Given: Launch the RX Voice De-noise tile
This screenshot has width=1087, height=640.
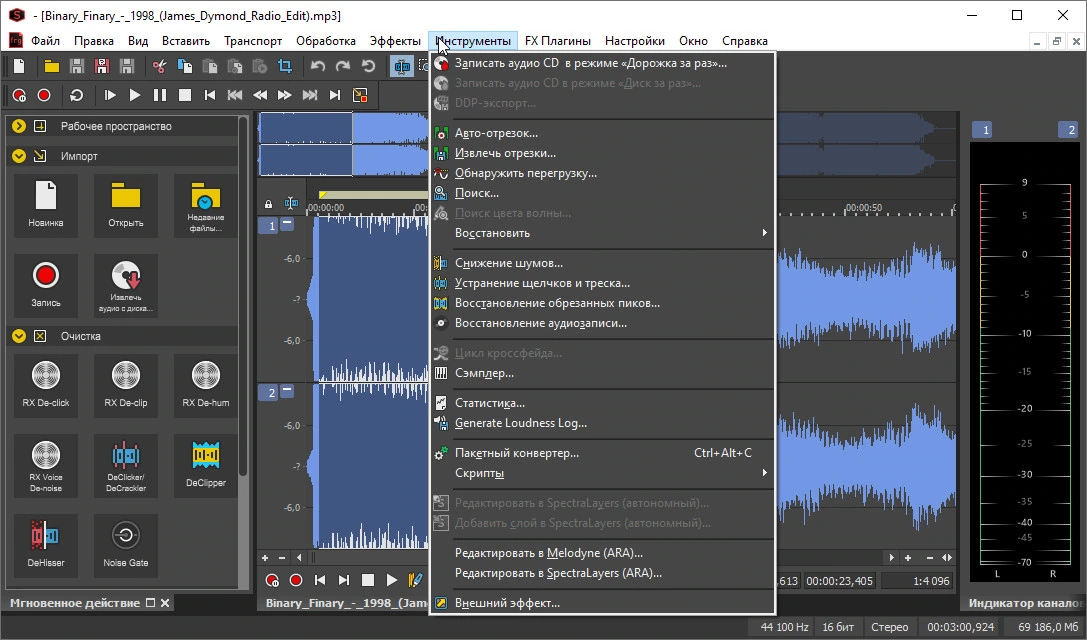Looking at the screenshot, I should click(x=46, y=466).
